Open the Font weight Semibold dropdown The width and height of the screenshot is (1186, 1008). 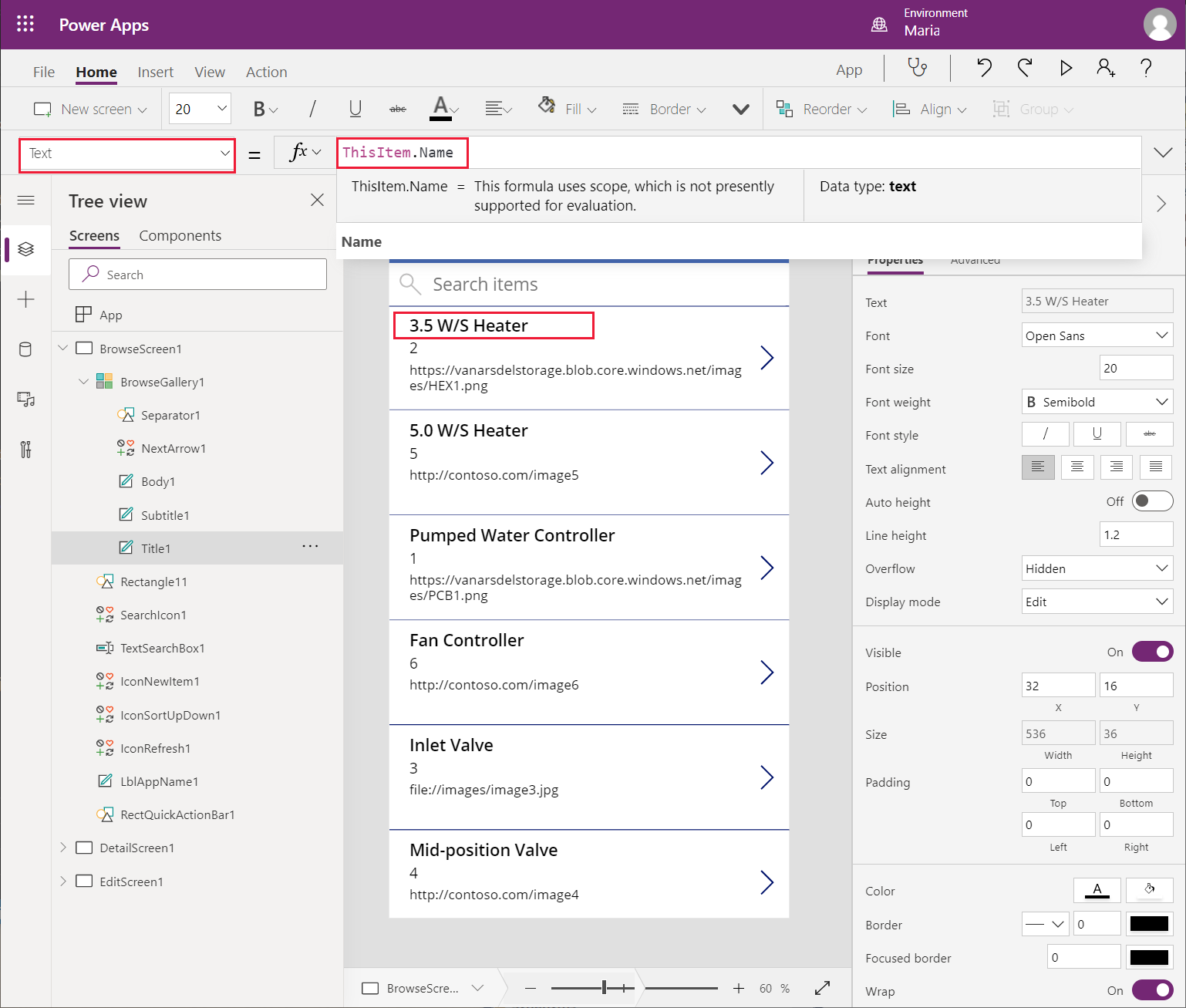[1097, 402]
